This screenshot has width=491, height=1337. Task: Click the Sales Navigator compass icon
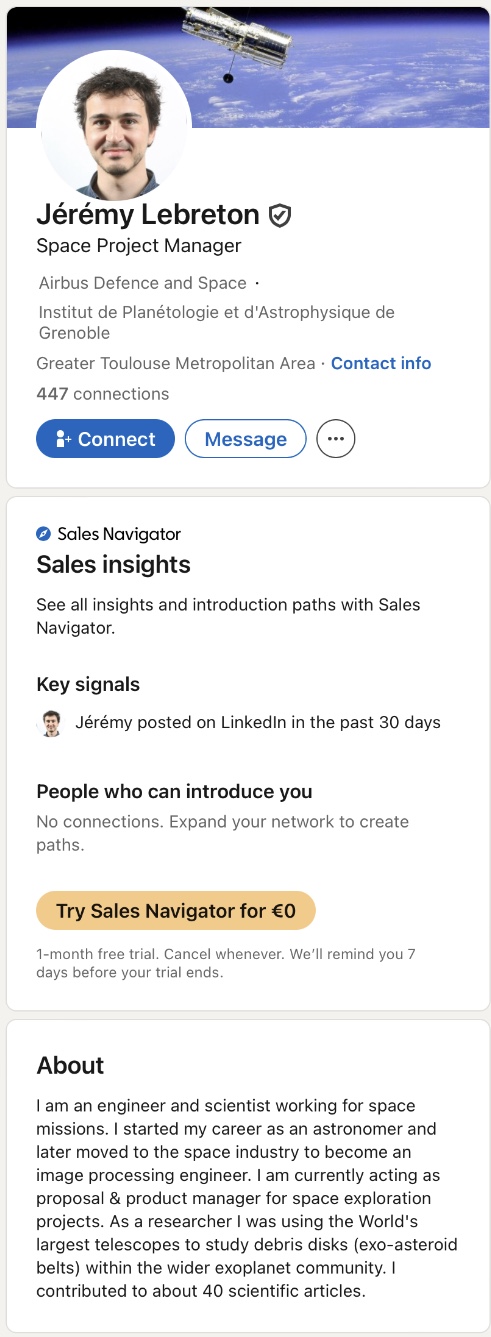(x=44, y=534)
